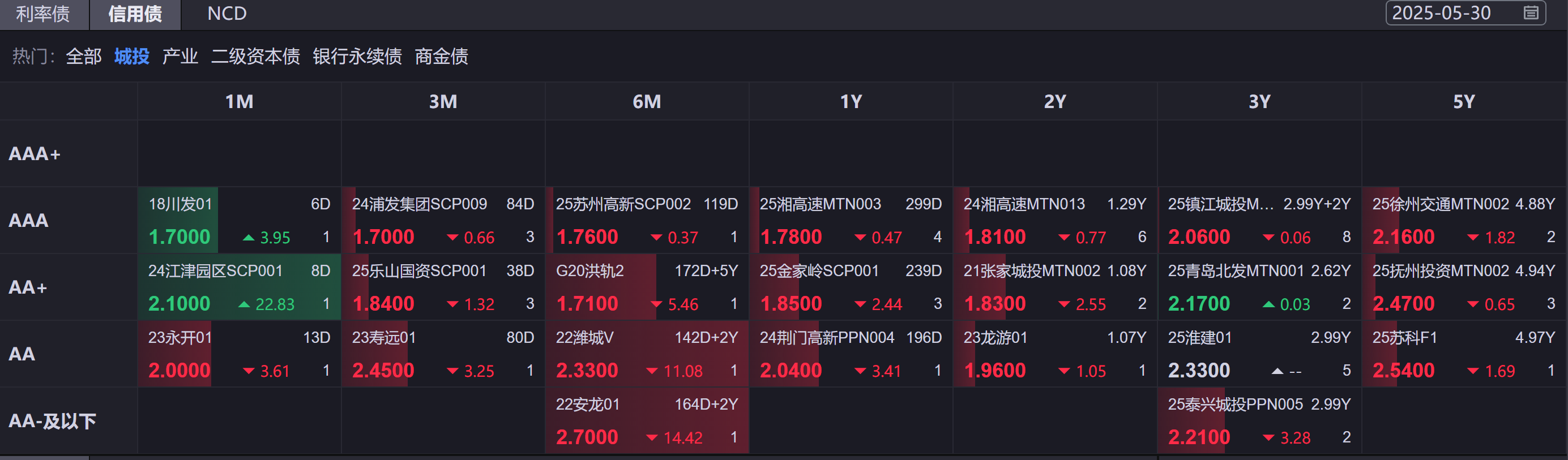Screen dimensions: 1568x460
Task: Open the 25泰兴城投PPN005 bond quote
Action: (x=1259, y=421)
